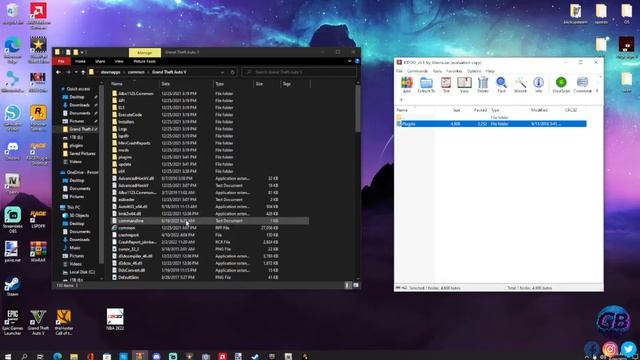
Task: Click the Search Grand Theft Auto V field
Action: coord(299,72)
